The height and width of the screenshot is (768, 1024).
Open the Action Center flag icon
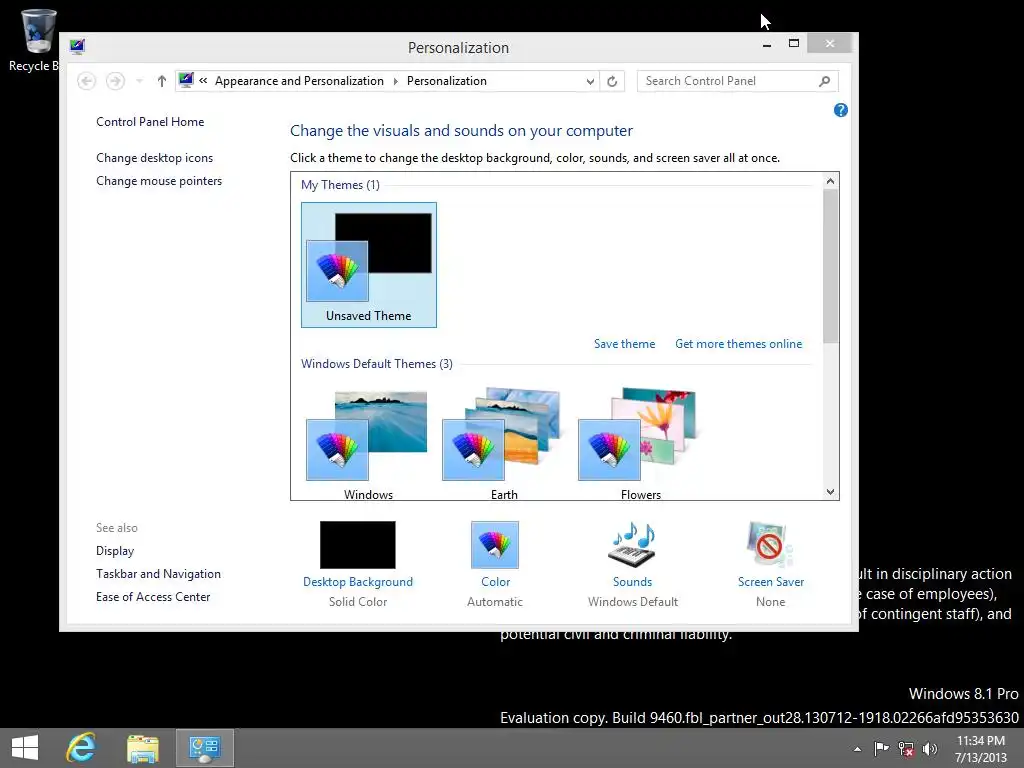tap(881, 748)
